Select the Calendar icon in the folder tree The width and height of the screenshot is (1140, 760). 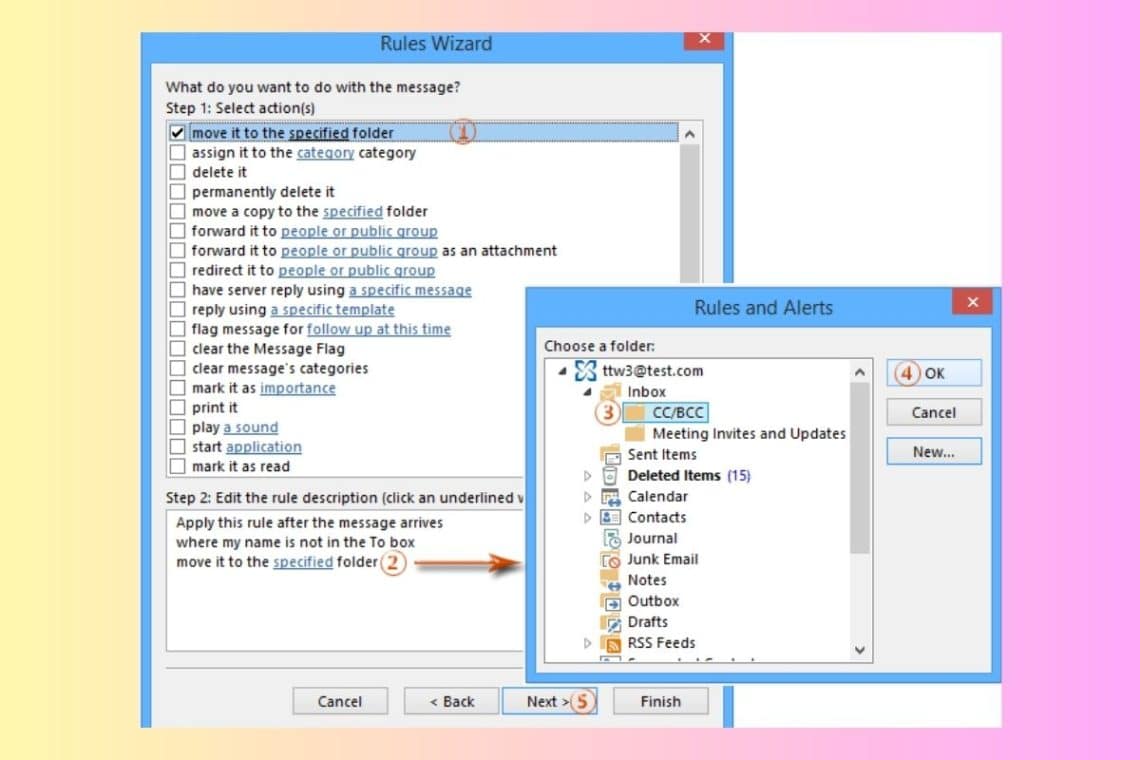(613, 496)
